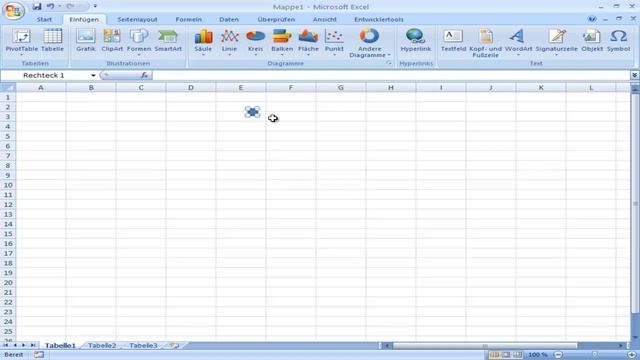
Task: Switch to Page Layout view in status bar
Action: click(x=506, y=355)
